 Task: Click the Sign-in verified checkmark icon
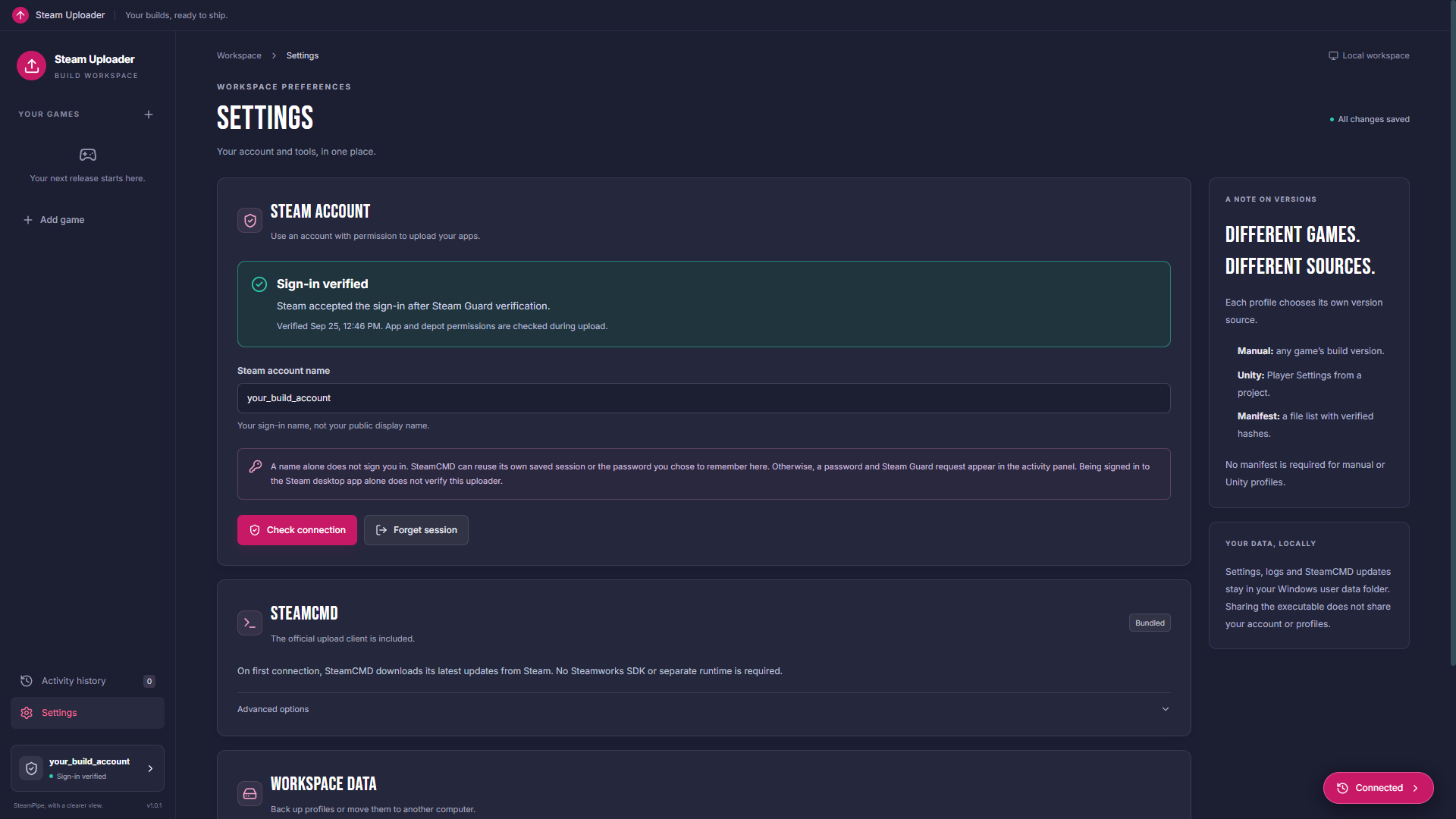pyautogui.click(x=259, y=284)
